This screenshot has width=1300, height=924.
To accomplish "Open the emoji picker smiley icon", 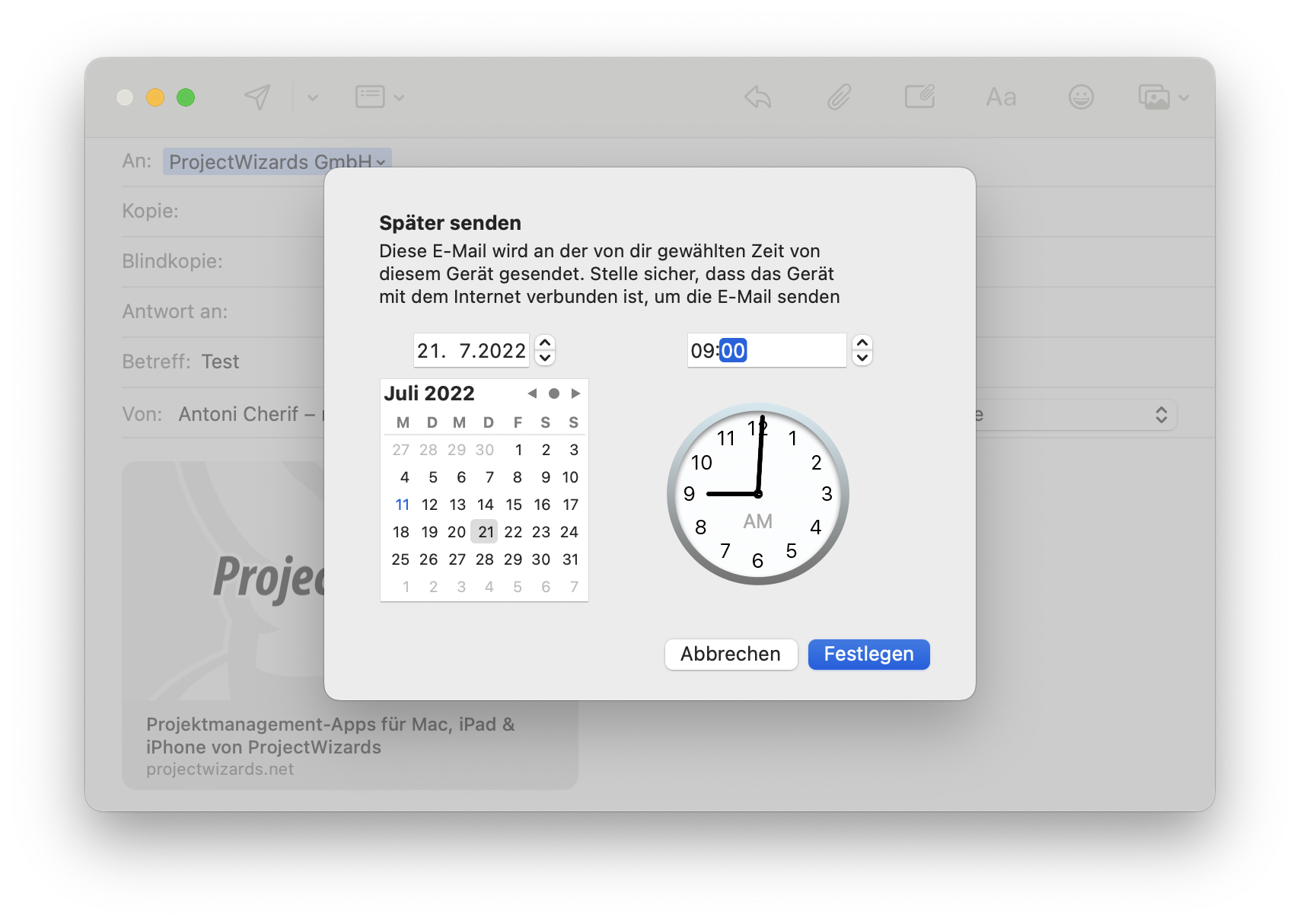I will (1081, 97).
